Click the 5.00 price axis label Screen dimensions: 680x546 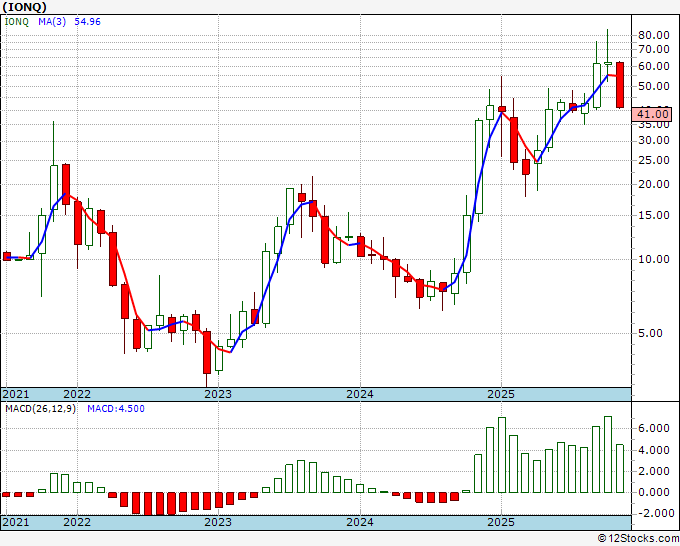[x=651, y=333]
